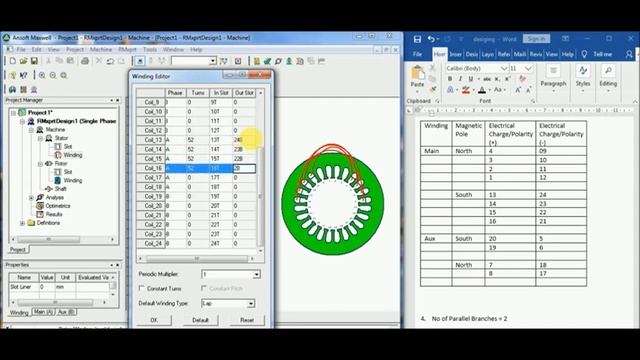This screenshot has height=360, width=640.
Task: Open the Default Winding Type dropdown
Action: point(251,303)
